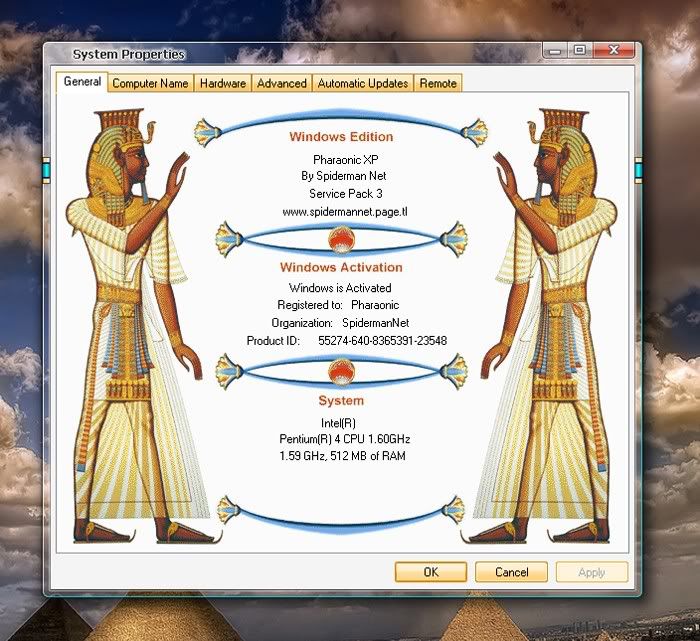Click the 'Service Pack 3' text
This screenshot has height=641, width=700.
point(346,194)
